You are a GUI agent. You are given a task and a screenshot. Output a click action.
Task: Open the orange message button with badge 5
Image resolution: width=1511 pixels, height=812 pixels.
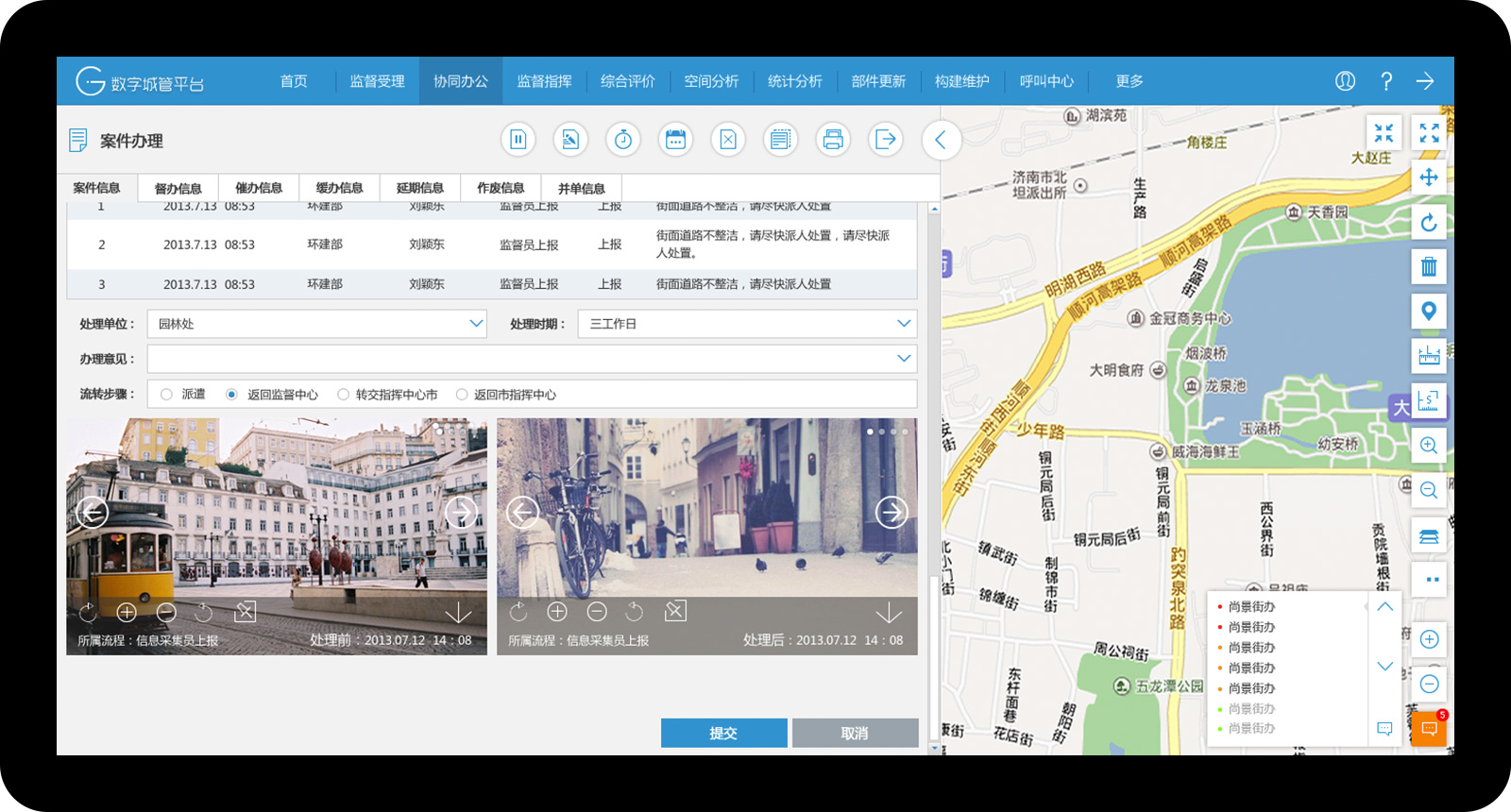coord(1429,729)
